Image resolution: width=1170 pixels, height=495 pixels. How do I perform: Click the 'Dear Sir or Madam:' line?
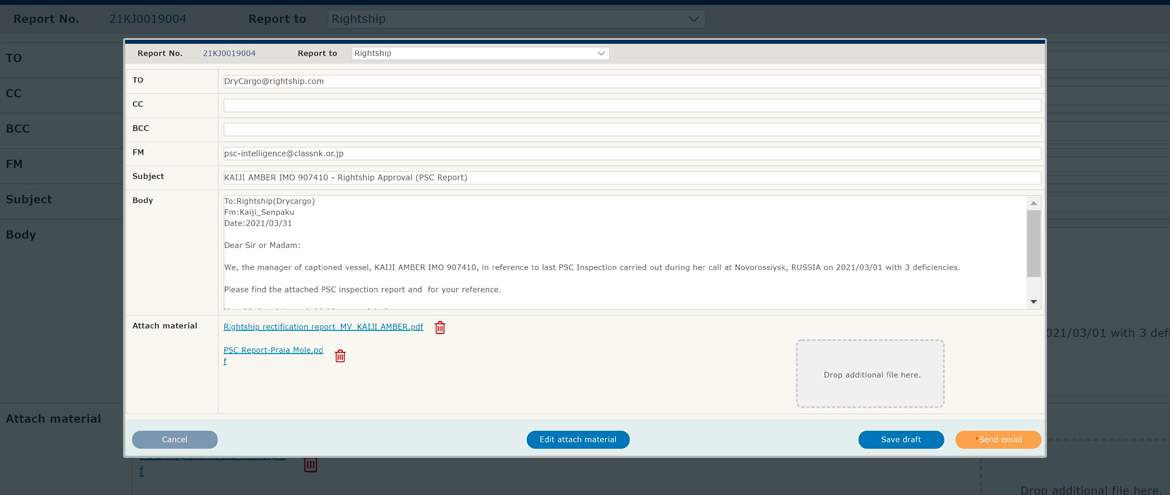[x=261, y=245]
